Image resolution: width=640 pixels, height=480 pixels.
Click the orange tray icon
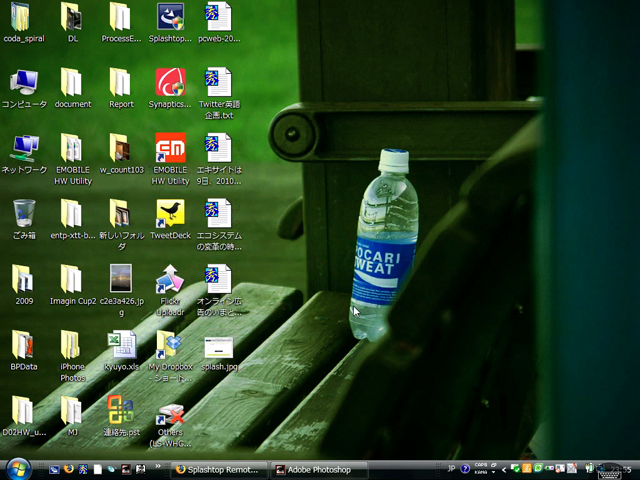point(527,469)
